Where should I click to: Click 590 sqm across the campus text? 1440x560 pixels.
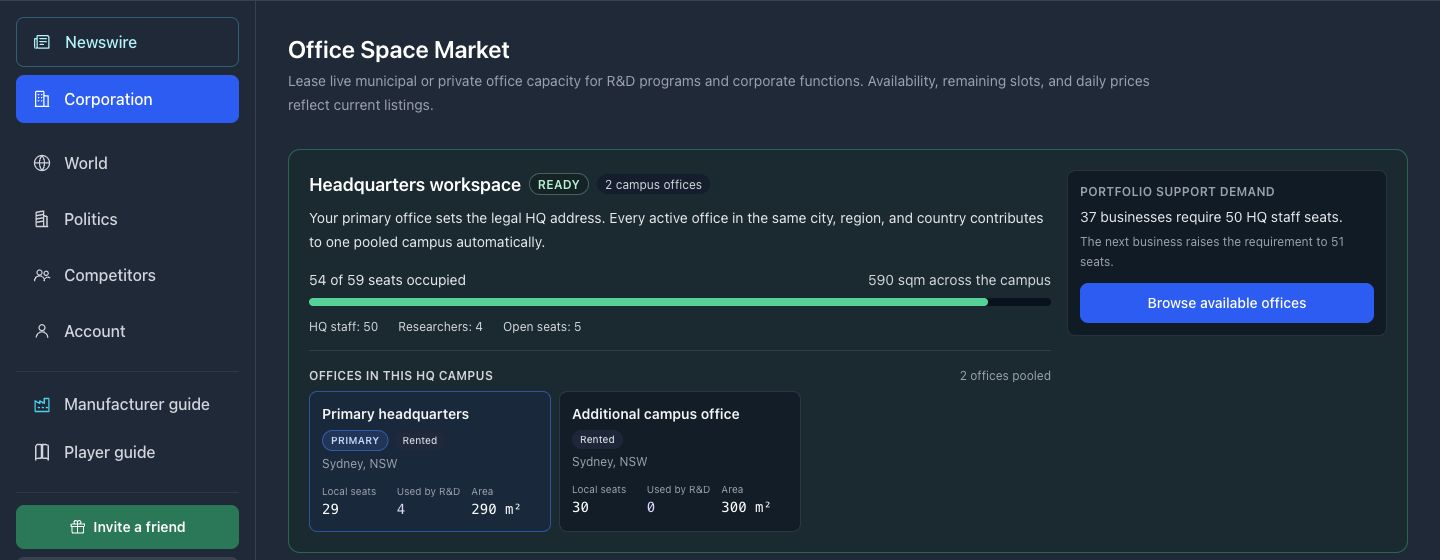tap(959, 280)
